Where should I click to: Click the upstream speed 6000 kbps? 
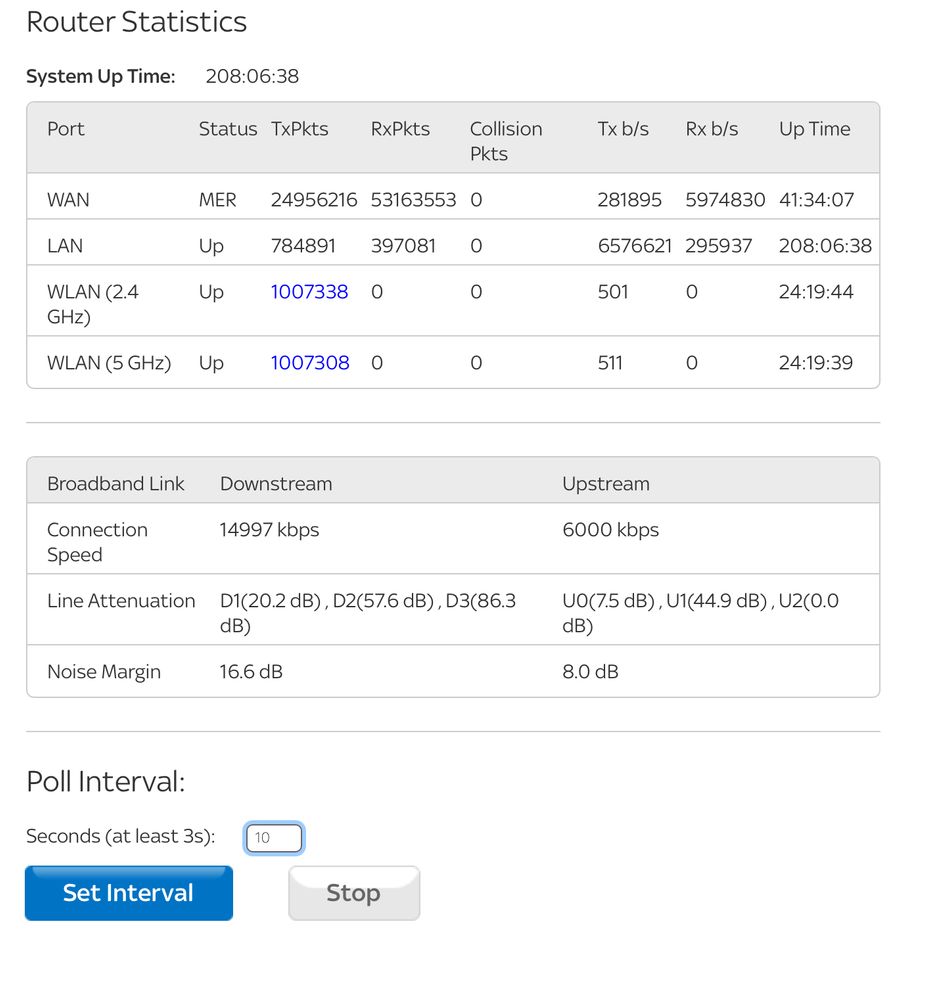coord(610,530)
